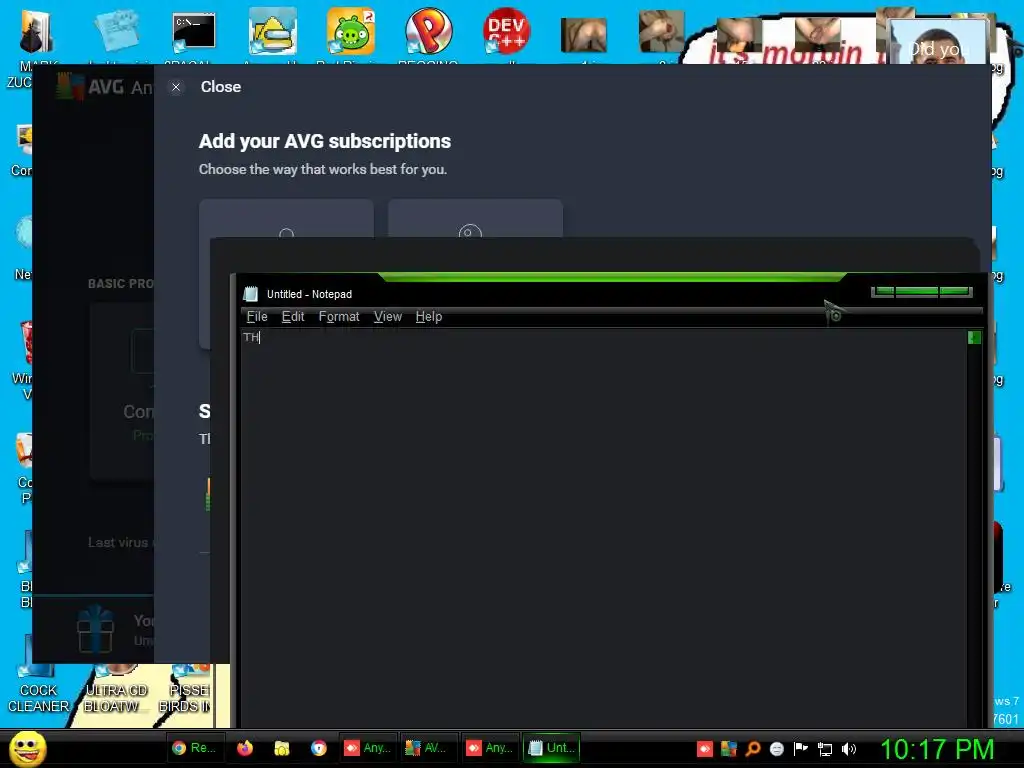Open the File menu in Notepad
Image resolution: width=1024 pixels, height=768 pixels.
click(x=257, y=317)
